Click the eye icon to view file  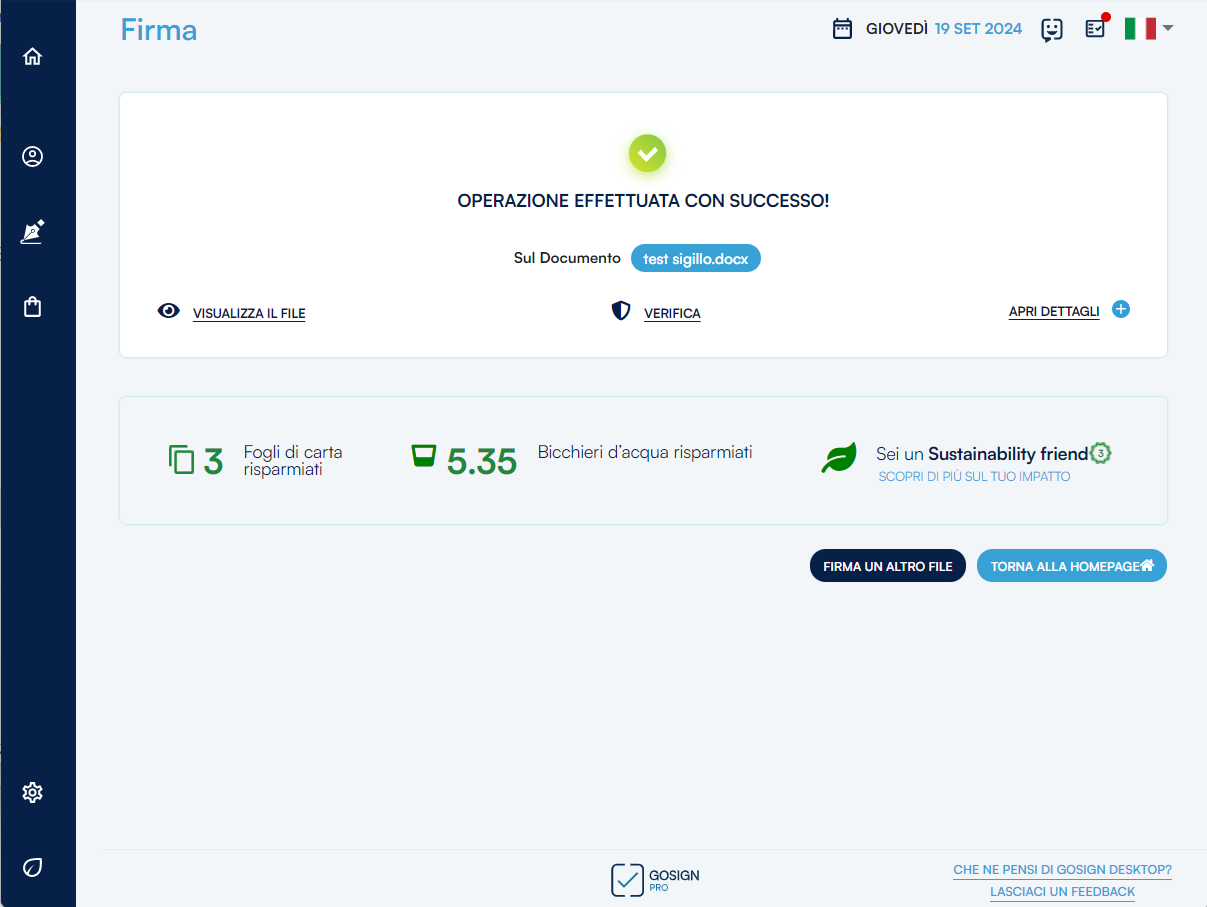tap(169, 311)
